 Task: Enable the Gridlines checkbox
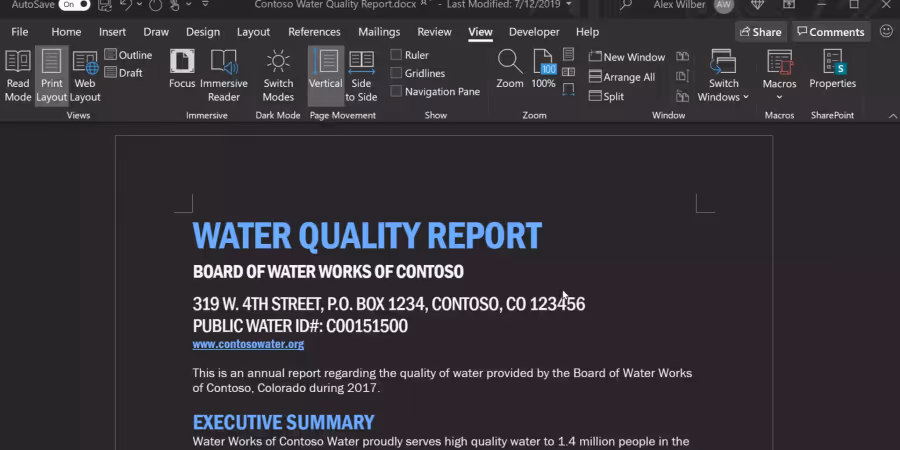coord(396,73)
